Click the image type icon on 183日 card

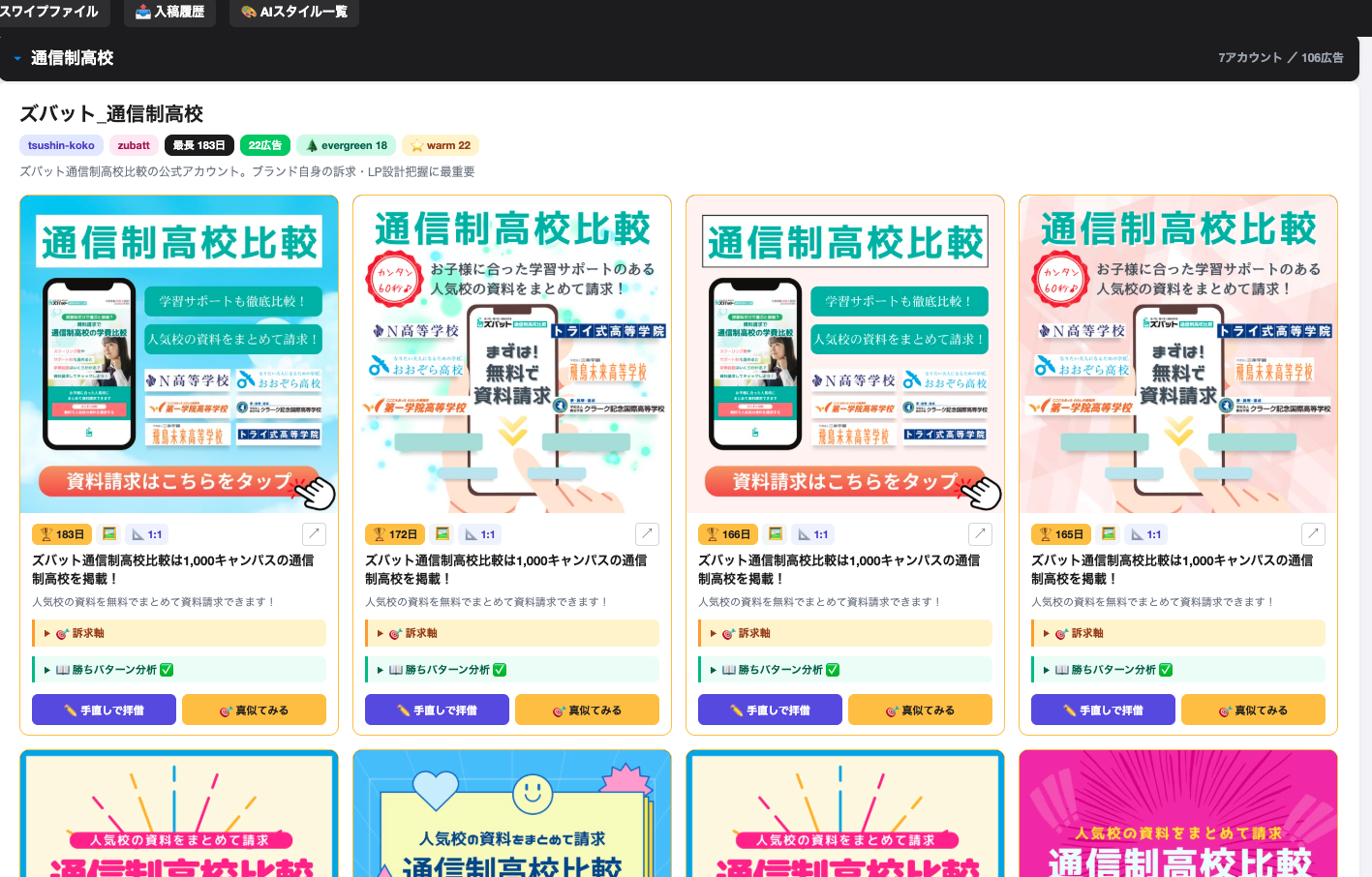(x=109, y=534)
